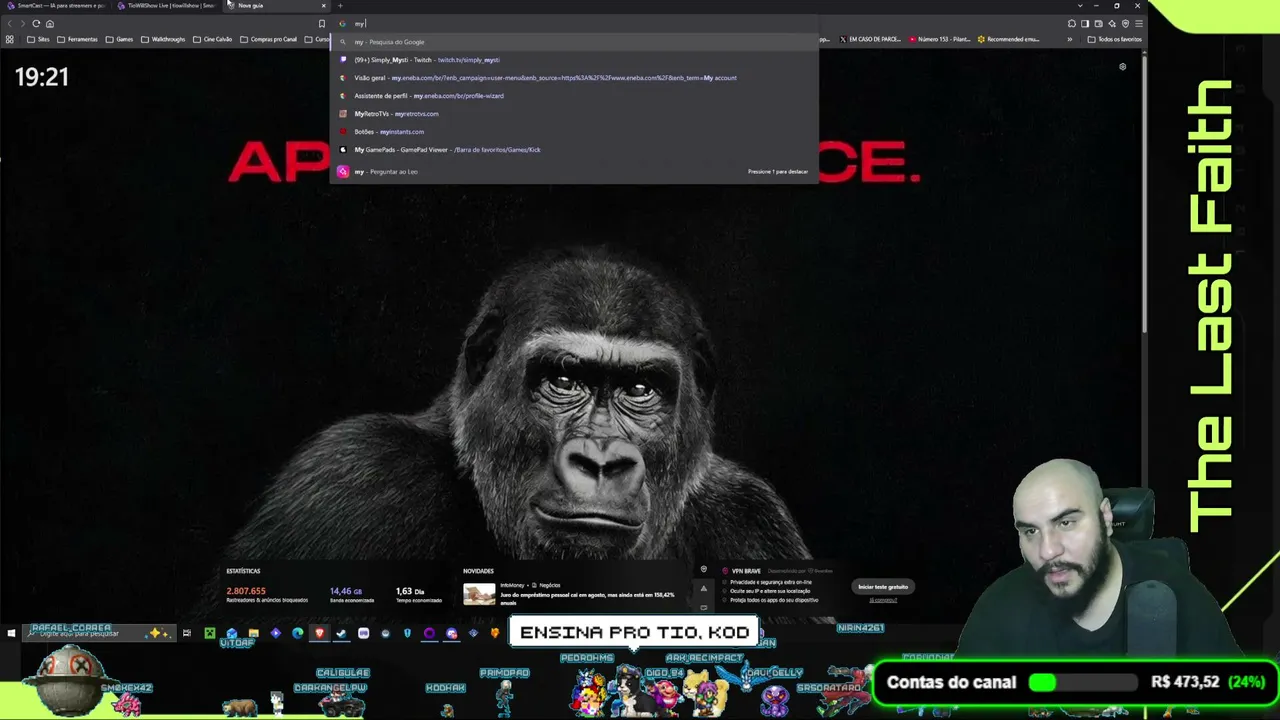Open the browser extensions puzzle icon
Screen dimensions: 1280x720
click(x=1072, y=23)
